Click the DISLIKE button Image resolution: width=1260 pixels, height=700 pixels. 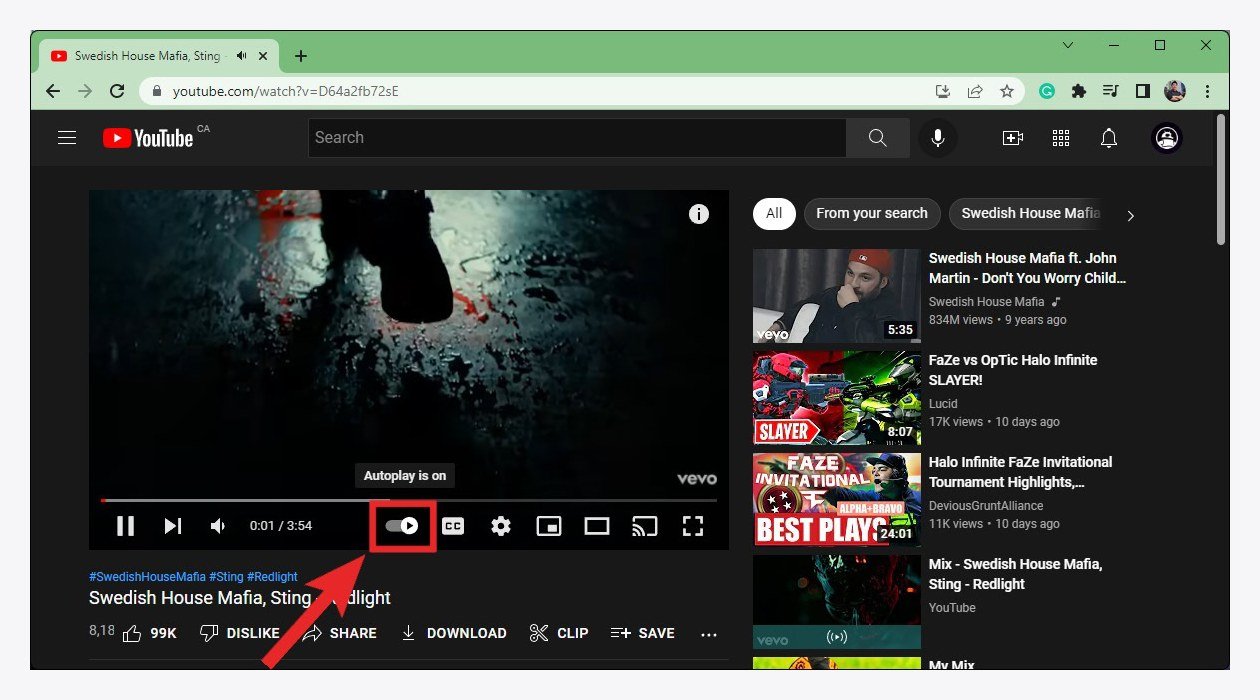tap(240, 633)
